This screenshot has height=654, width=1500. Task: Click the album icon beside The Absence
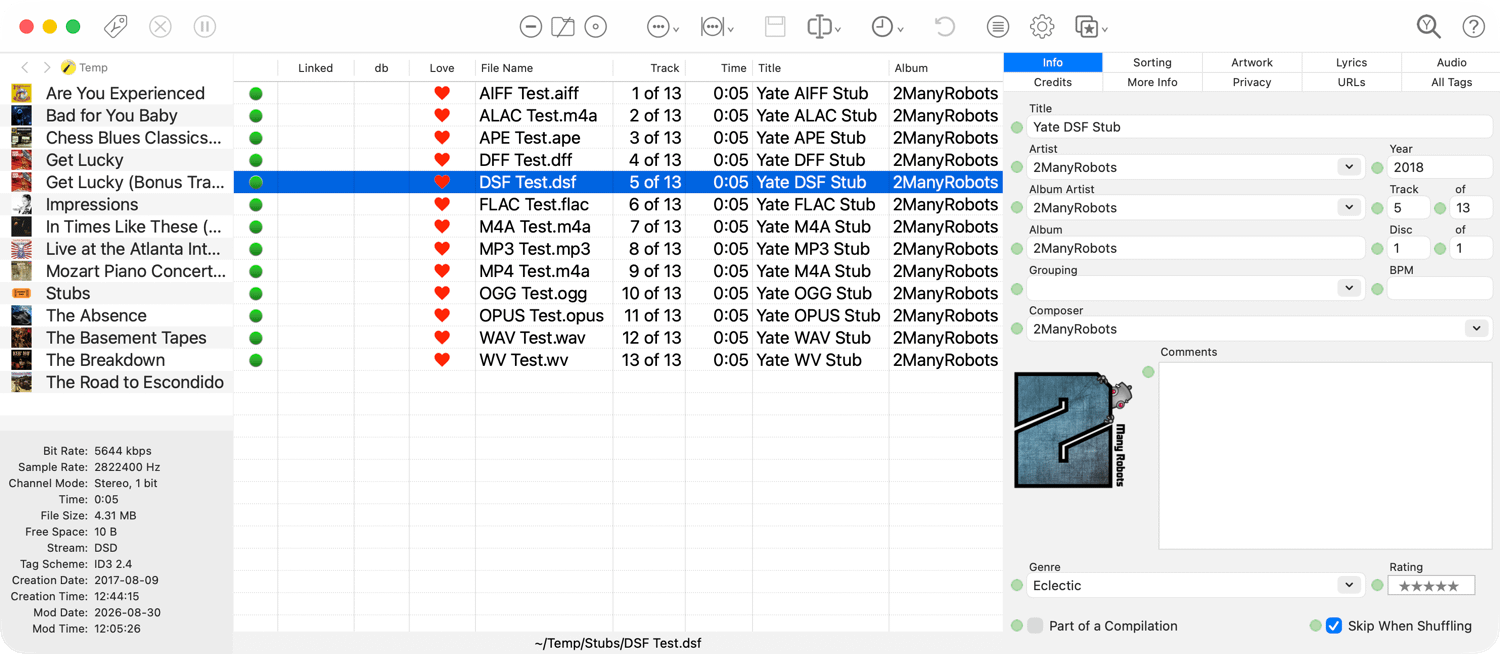click(x=21, y=315)
